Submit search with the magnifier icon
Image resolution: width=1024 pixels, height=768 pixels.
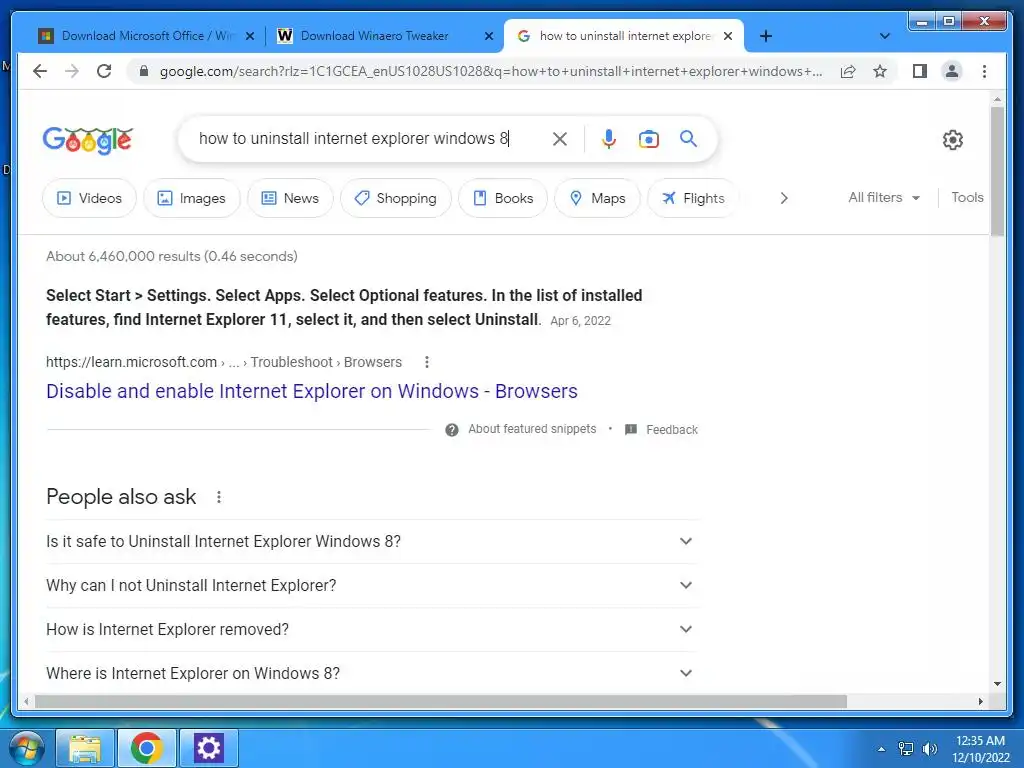click(688, 138)
